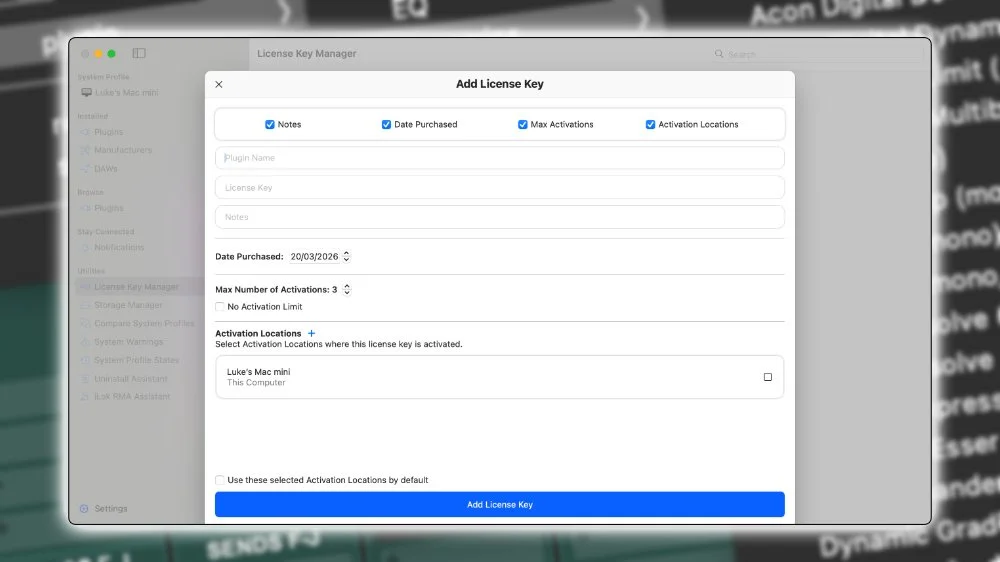Select License Key Manager in sidebar
Screen dimensions: 1000x562
point(138,287)
